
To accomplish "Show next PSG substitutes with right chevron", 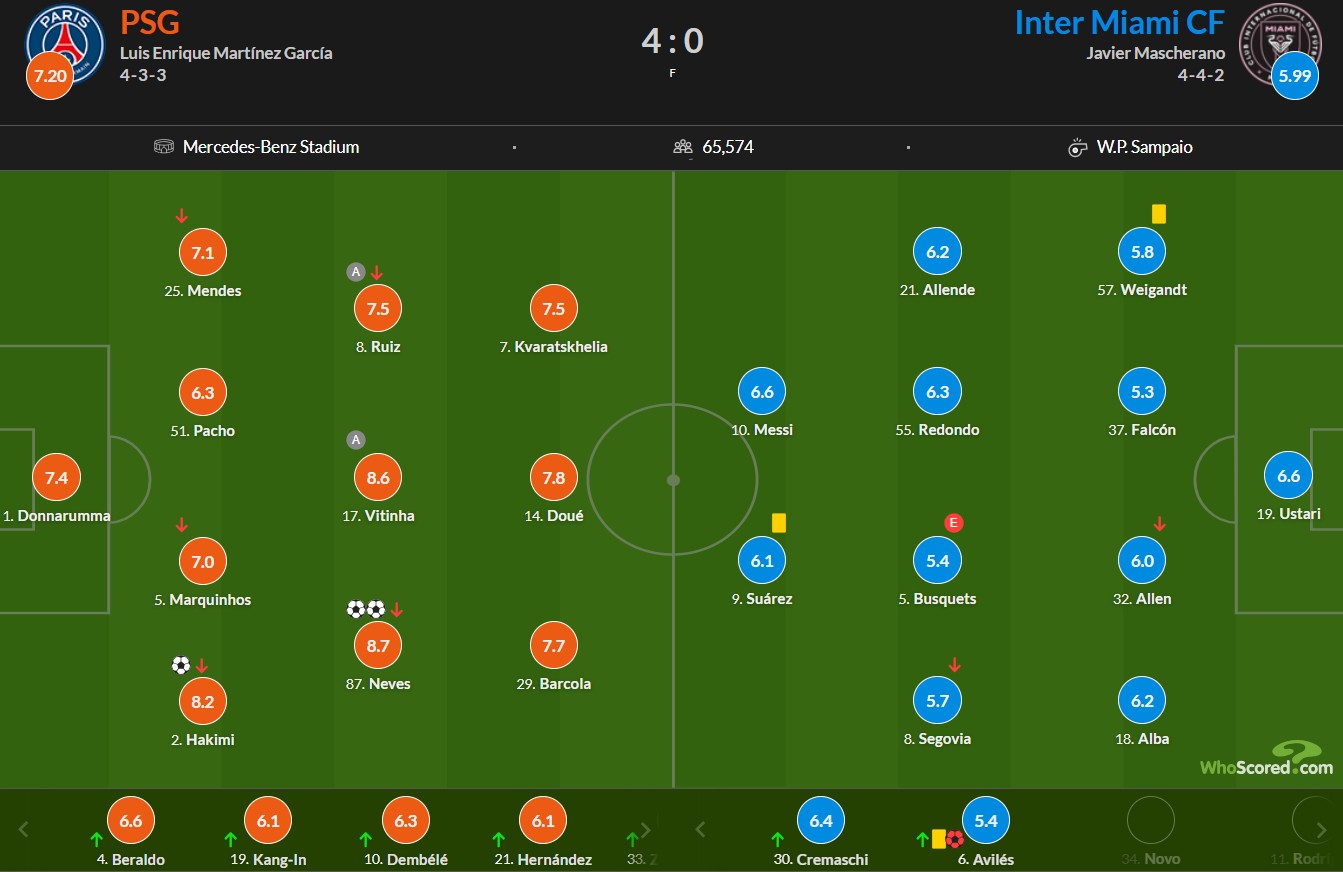I will point(646,829).
